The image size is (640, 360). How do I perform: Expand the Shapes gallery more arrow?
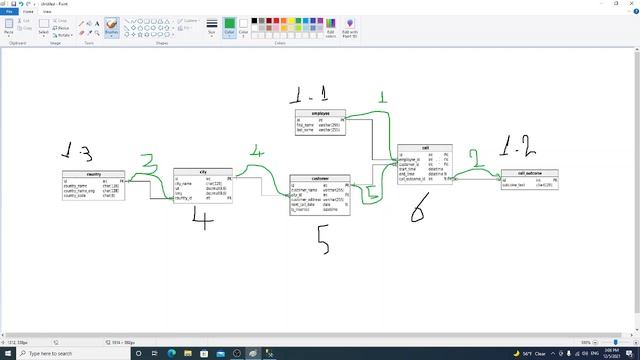pos(173,35)
